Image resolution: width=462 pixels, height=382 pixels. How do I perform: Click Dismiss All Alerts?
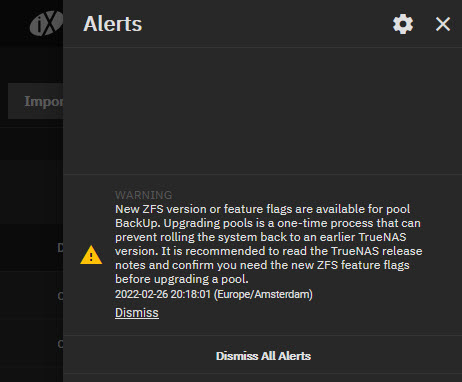point(263,356)
